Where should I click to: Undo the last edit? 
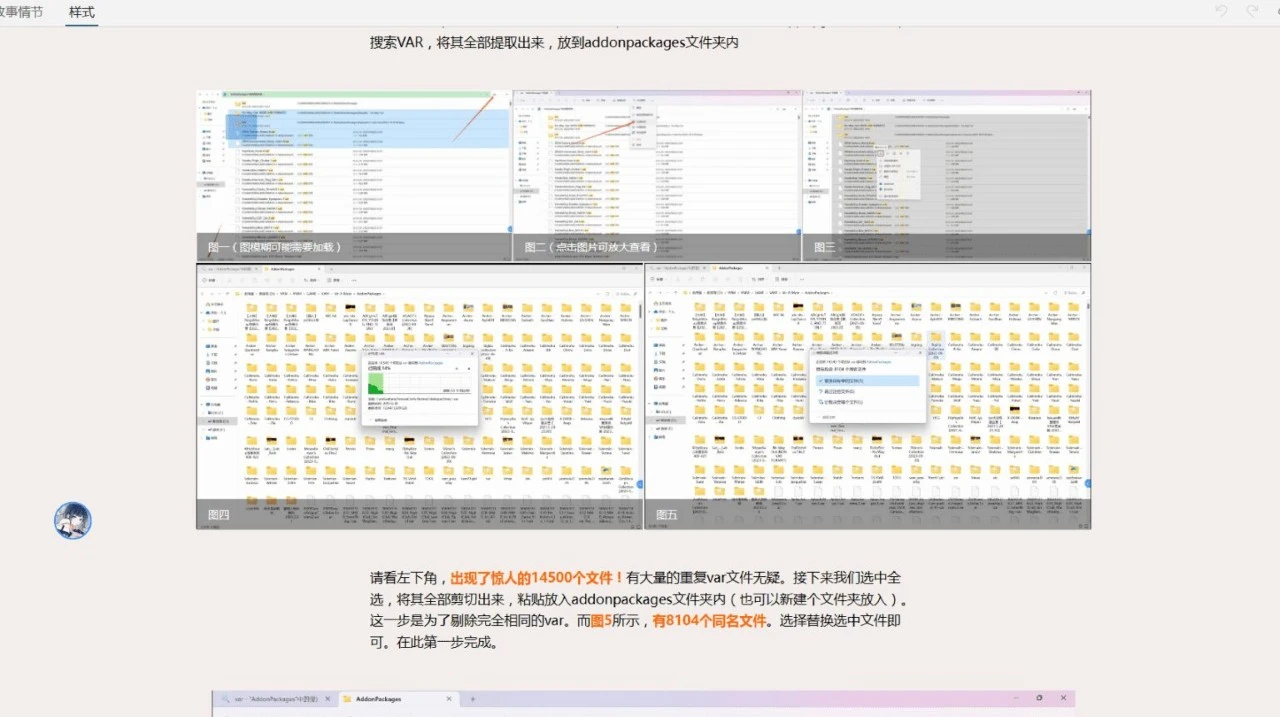(1221, 12)
